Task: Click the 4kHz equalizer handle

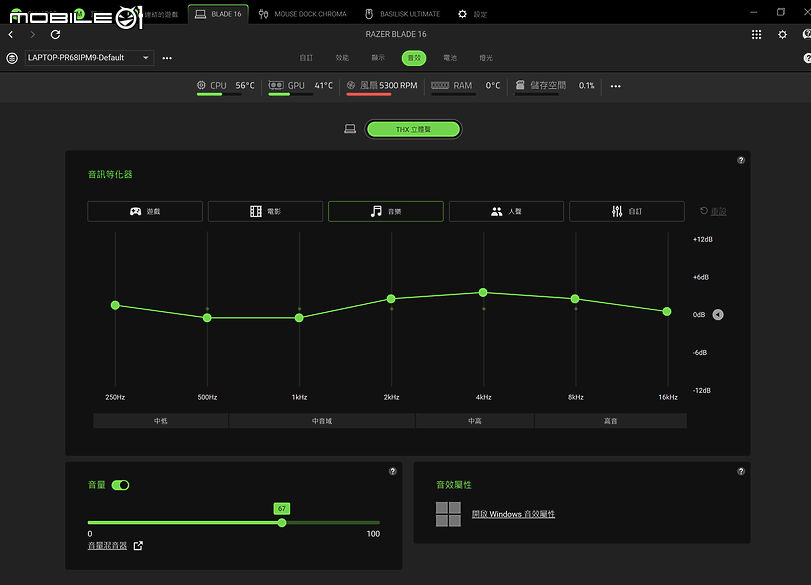Action: click(483, 292)
